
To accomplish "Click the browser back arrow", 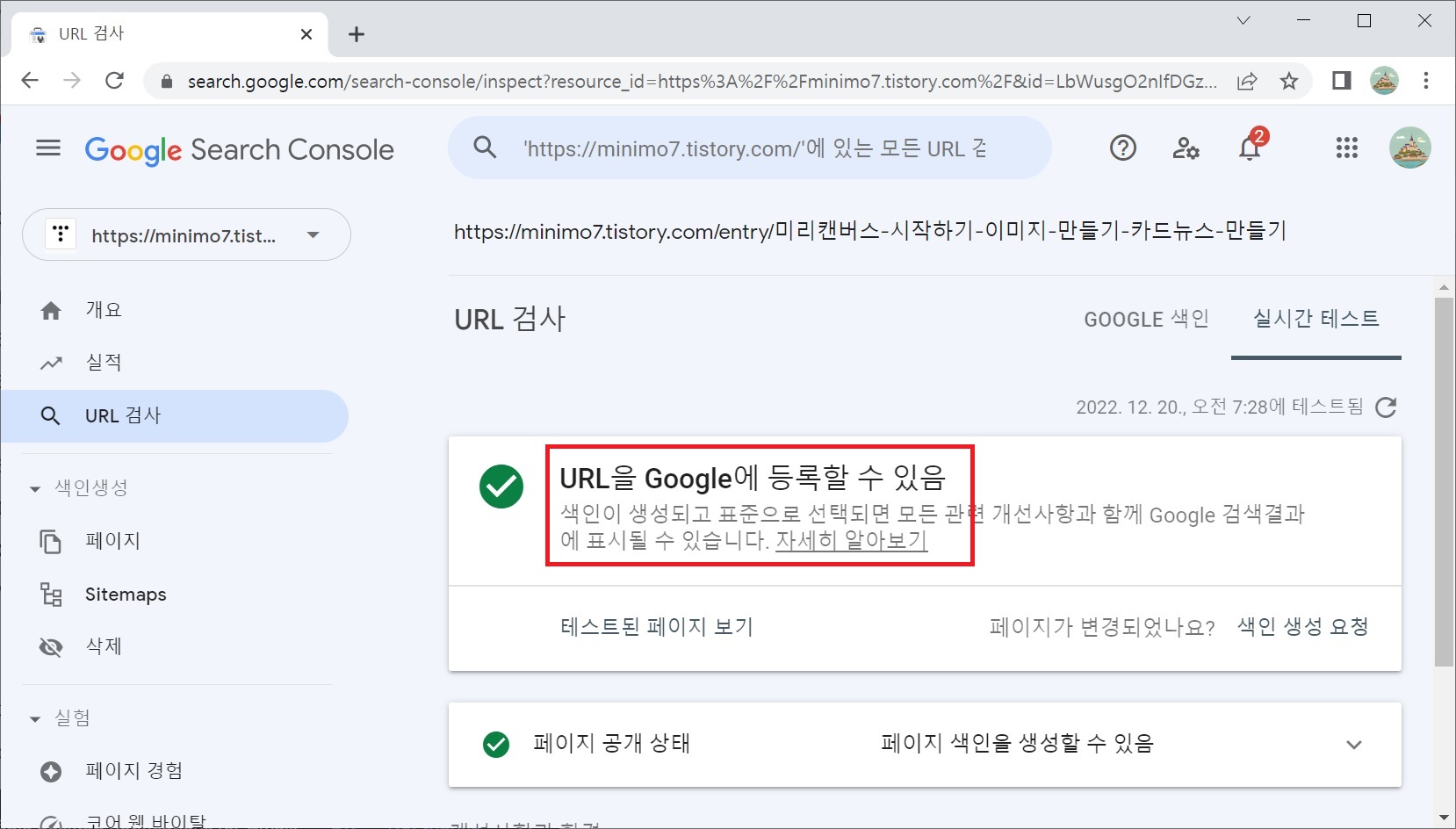I will pyautogui.click(x=30, y=81).
